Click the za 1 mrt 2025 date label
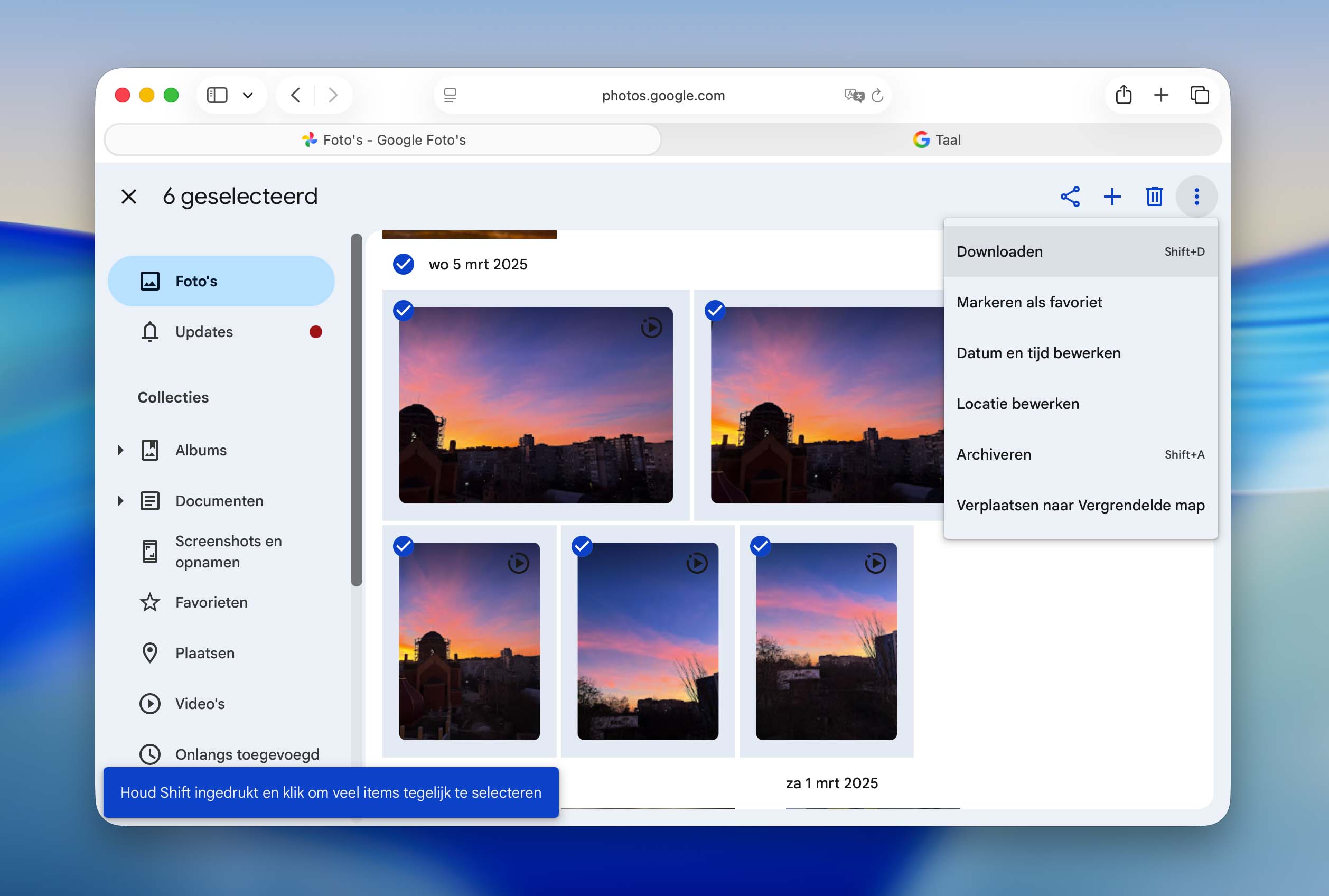 (832, 783)
